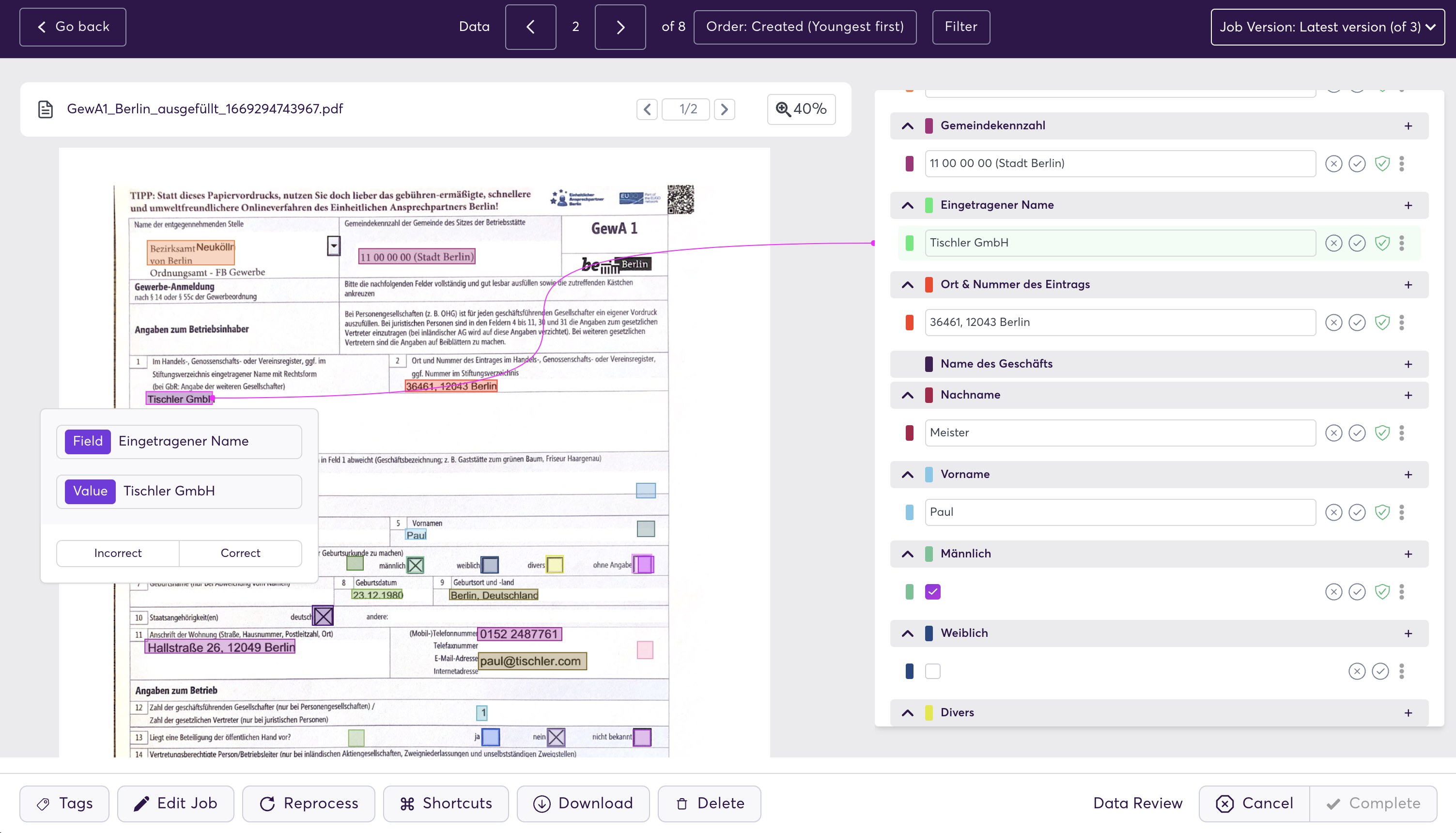Collapse the Ort & Nummer des Eintrags section

[x=907, y=285]
